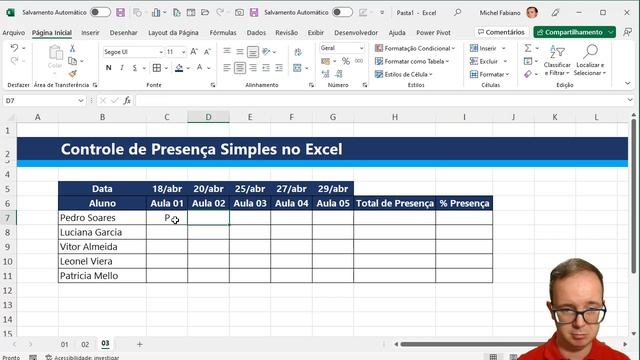Click the camera icon in quick access toolbar
Image resolution: width=640 pixels, height=360 pixels.
pyautogui.click(x=239, y=13)
